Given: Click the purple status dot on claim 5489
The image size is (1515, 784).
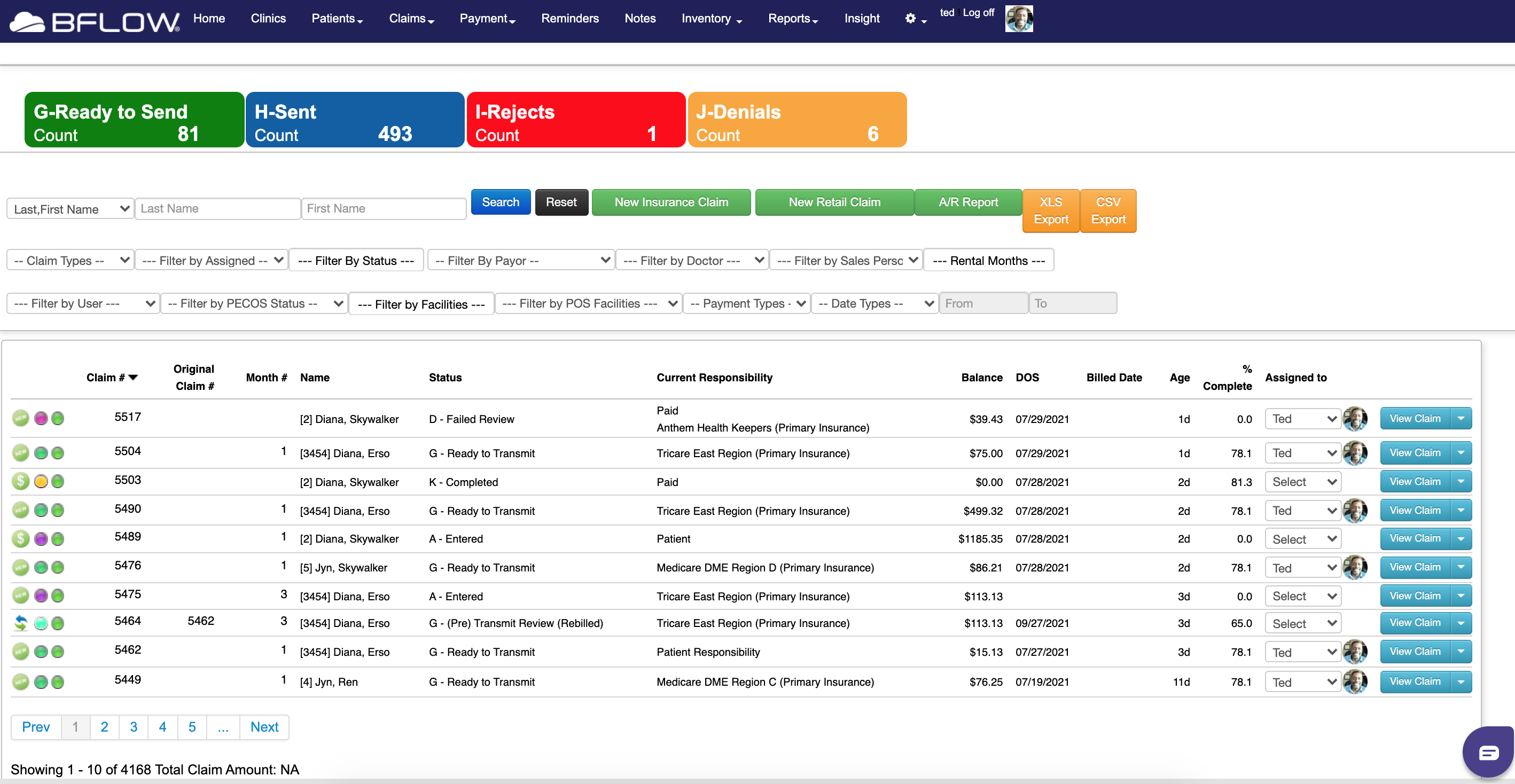Looking at the screenshot, I should pos(41,539).
